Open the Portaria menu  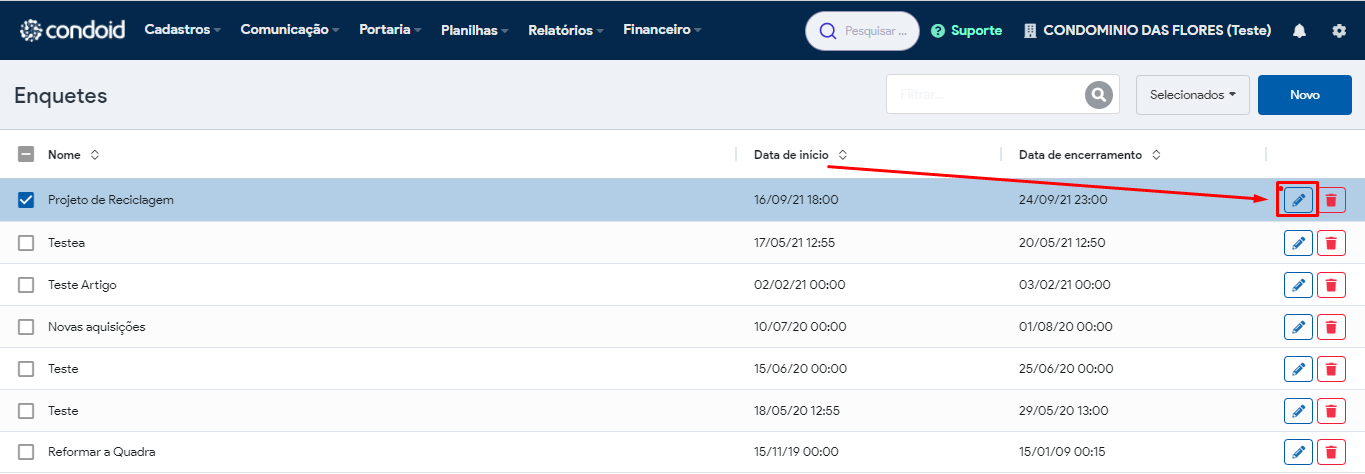390,30
